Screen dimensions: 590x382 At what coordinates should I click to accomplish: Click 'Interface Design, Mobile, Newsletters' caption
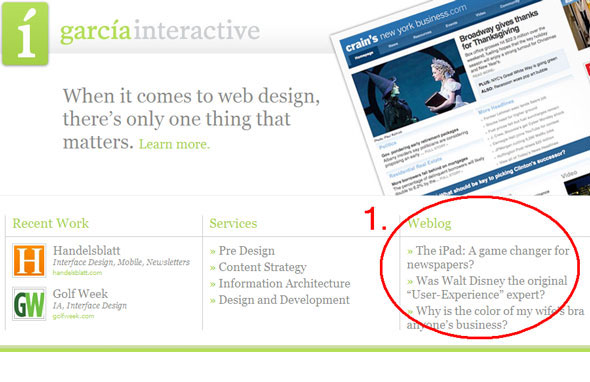tap(121, 262)
